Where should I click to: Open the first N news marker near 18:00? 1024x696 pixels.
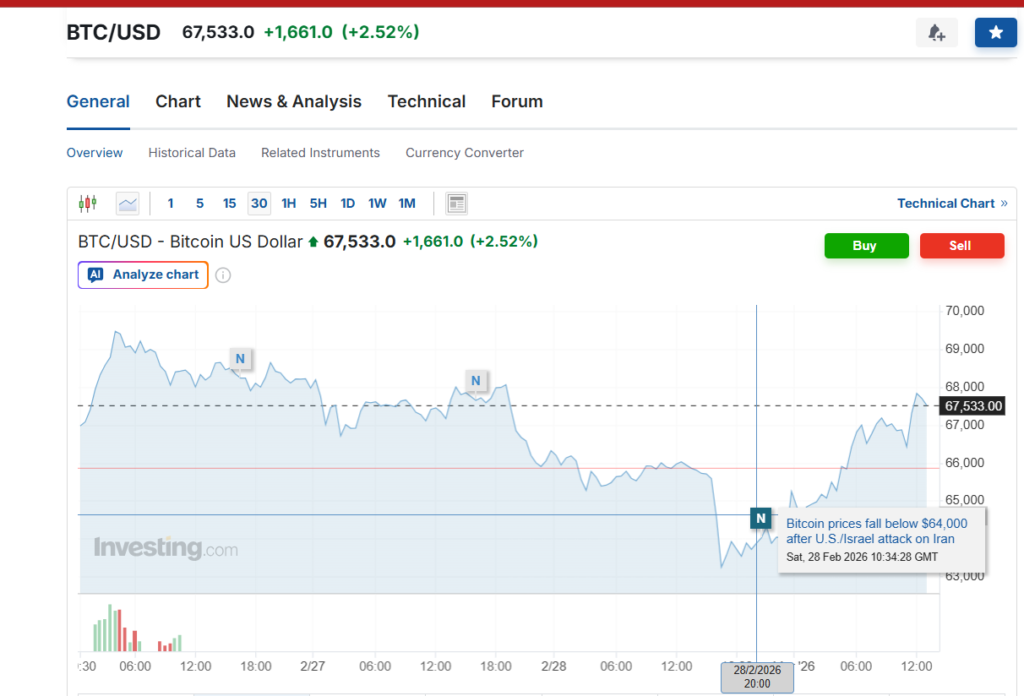tap(240, 358)
